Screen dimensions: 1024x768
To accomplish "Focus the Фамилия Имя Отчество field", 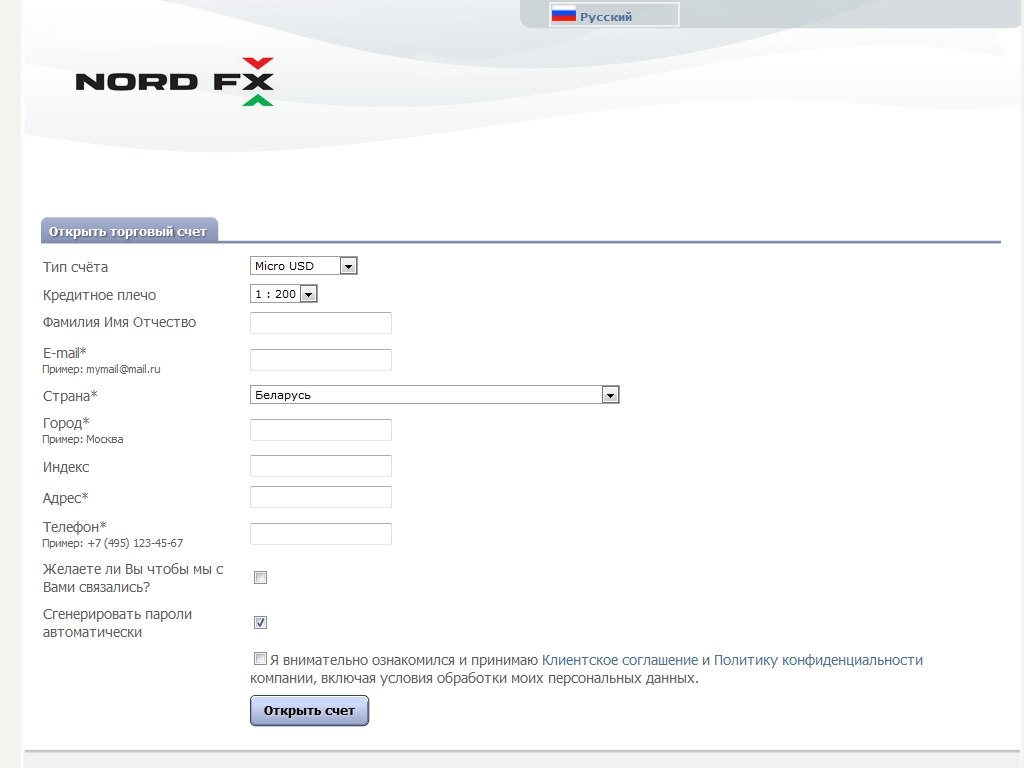I will [x=320, y=323].
